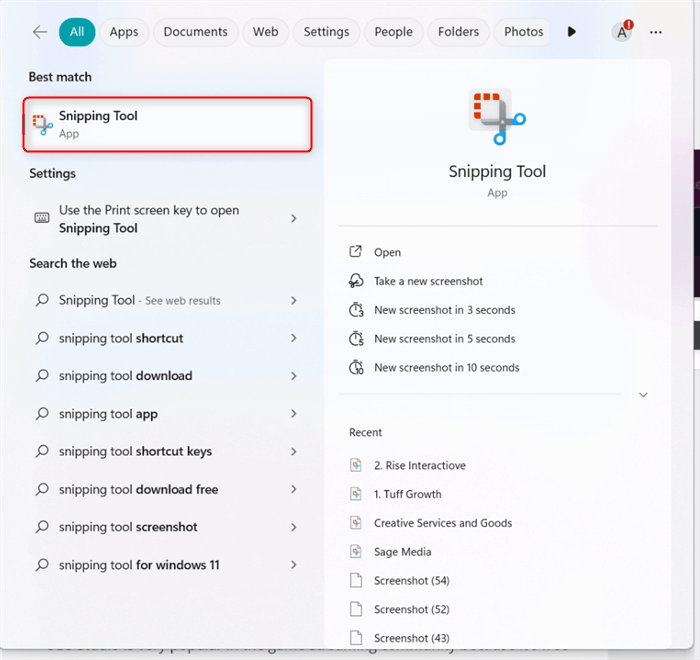Switch to the Apps filter tab
Screen dimensions: 700x660
coord(124,32)
